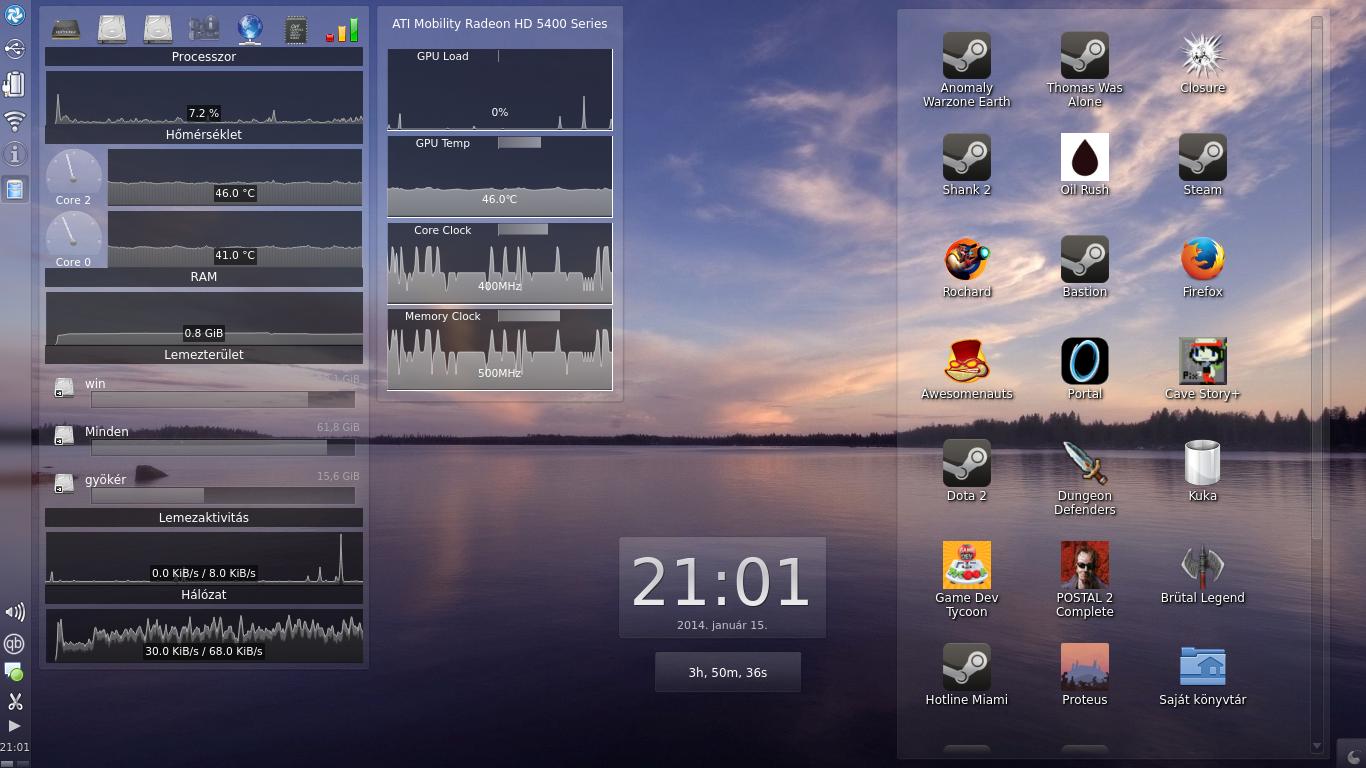Click the Processzor section header

204,57
